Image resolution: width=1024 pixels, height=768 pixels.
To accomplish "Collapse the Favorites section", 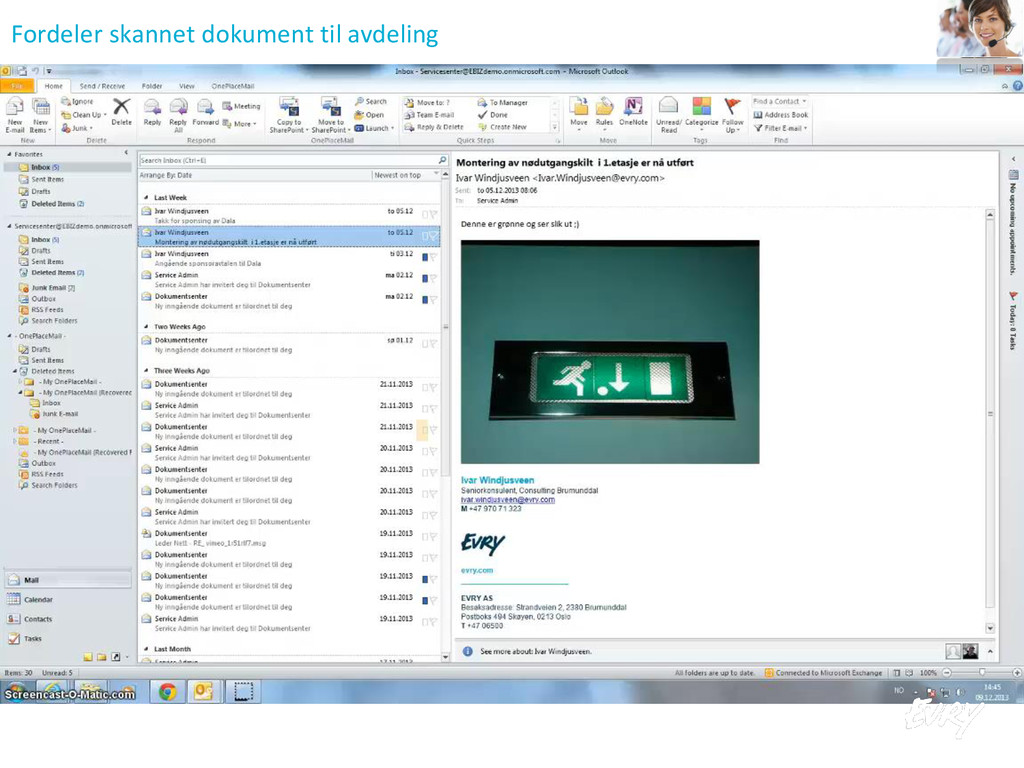I will (x=9, y=154).
